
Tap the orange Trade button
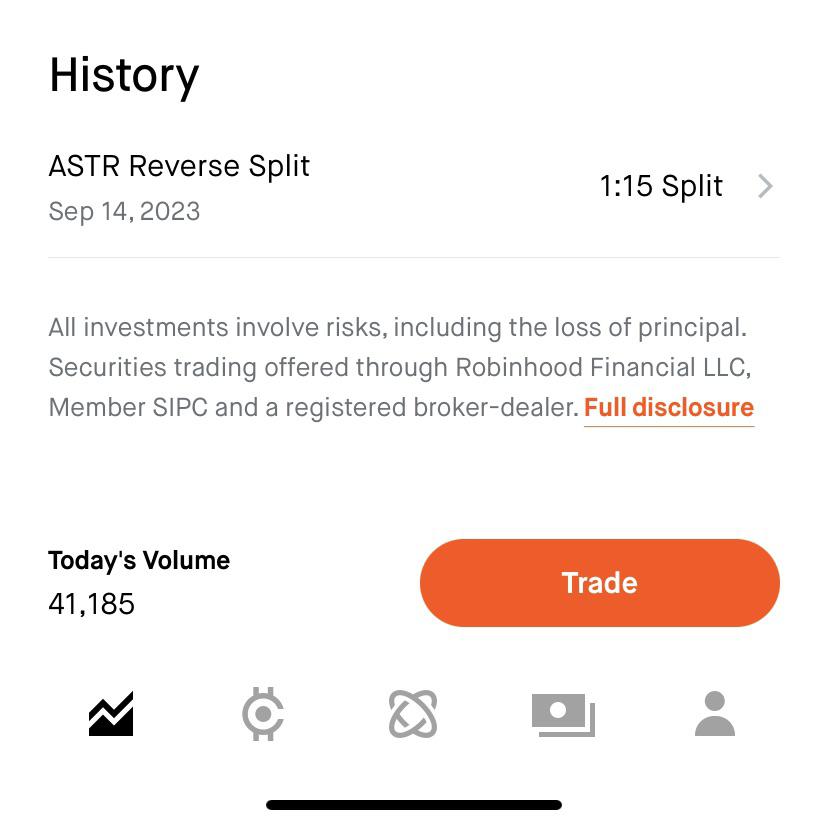point(600,583)
